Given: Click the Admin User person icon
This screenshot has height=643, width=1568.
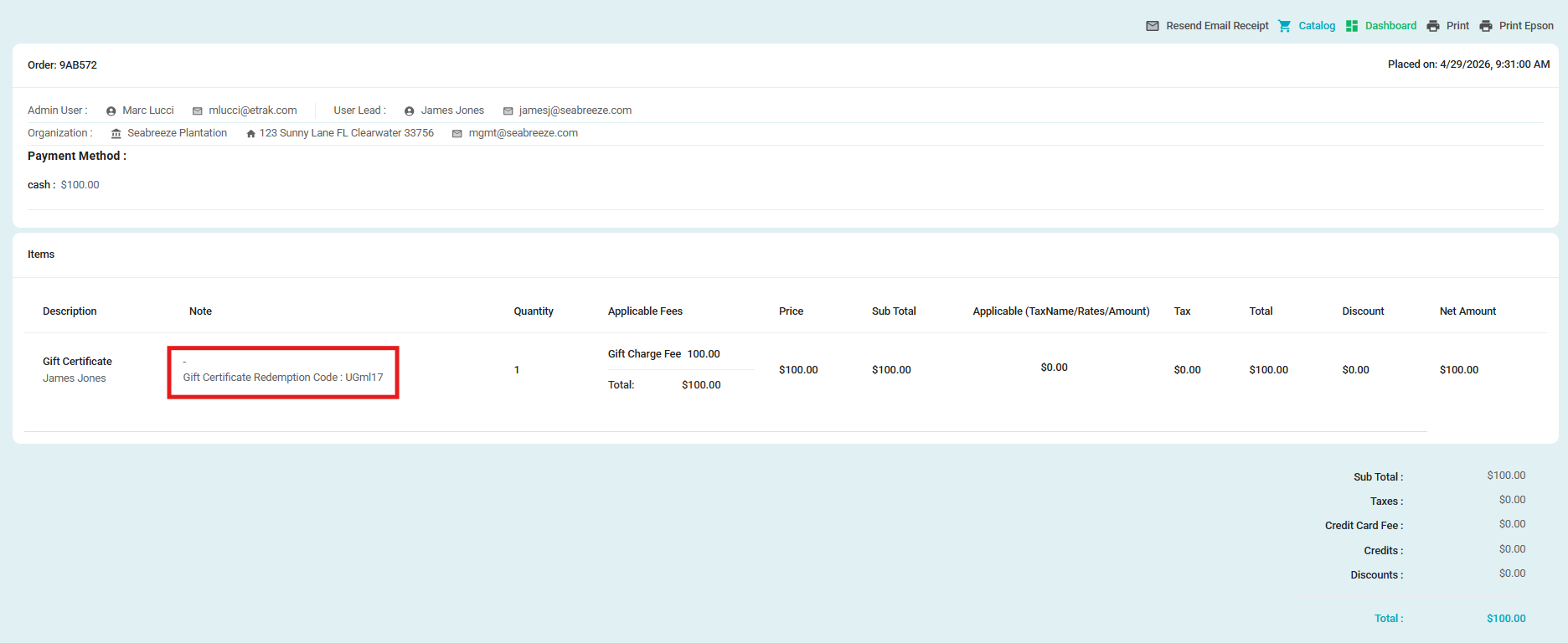Looking at the screenshot, I should click(111, 111).
